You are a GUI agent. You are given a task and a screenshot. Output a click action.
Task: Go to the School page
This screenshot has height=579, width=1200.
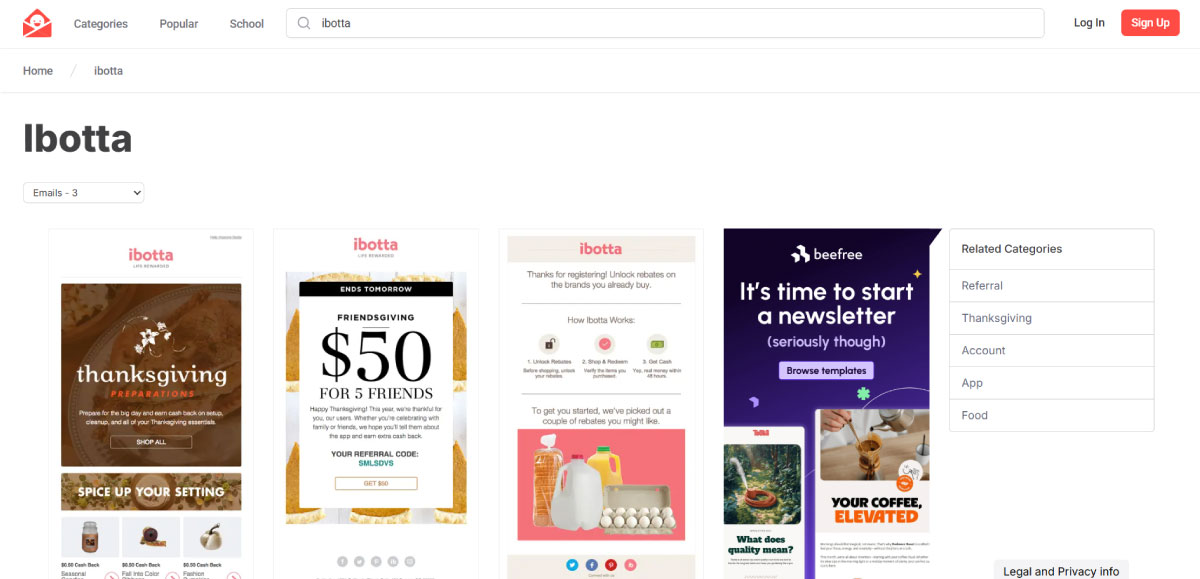(247, 23)
